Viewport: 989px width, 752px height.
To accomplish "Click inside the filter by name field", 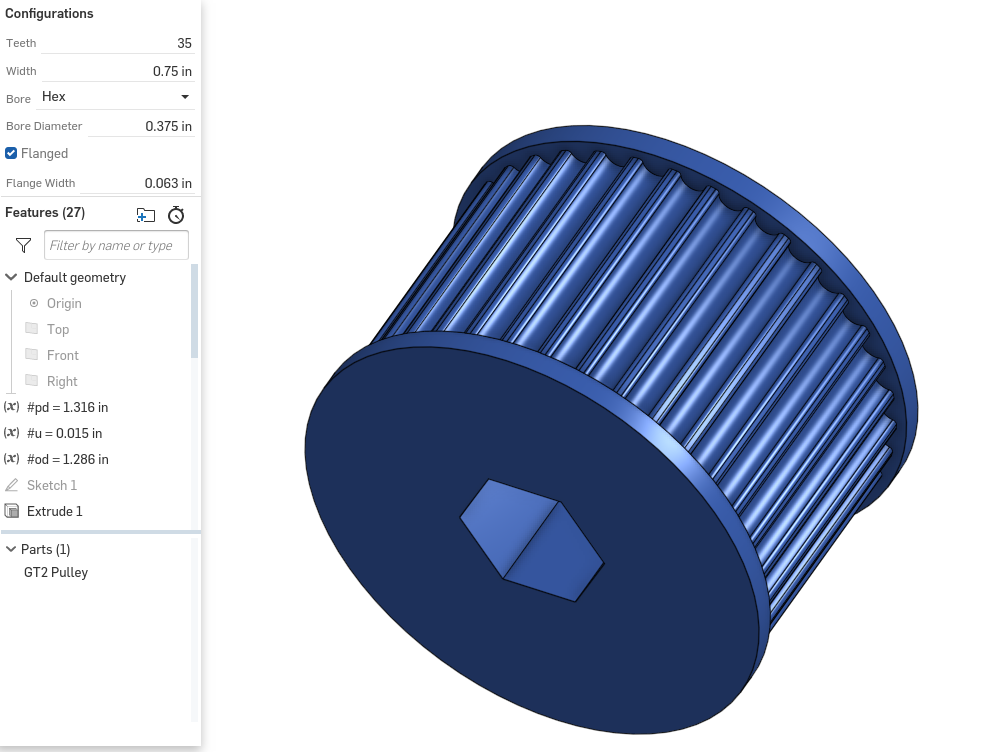I will [116, 244].
